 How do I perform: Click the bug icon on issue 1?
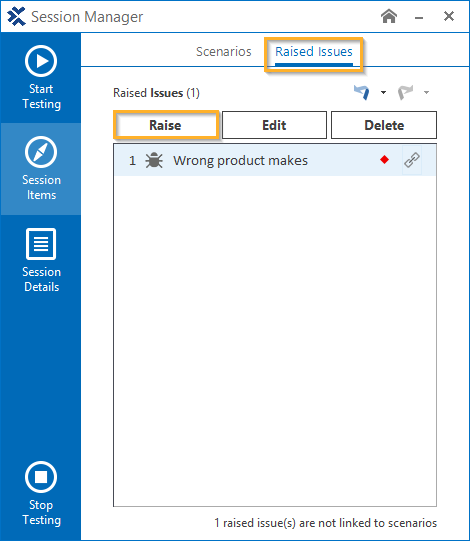[x=154, y=160]
